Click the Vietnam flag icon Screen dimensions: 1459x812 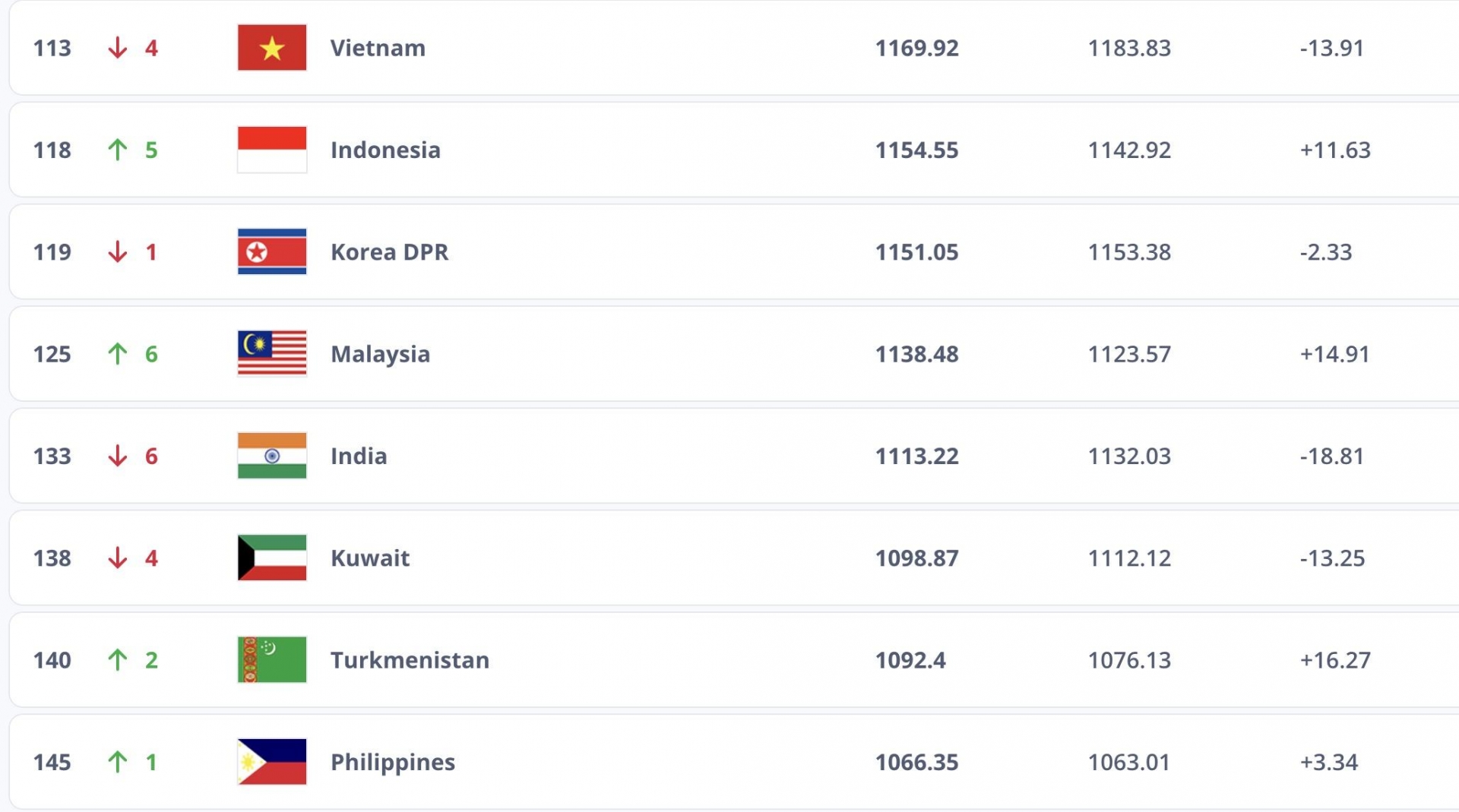(272, 48)
